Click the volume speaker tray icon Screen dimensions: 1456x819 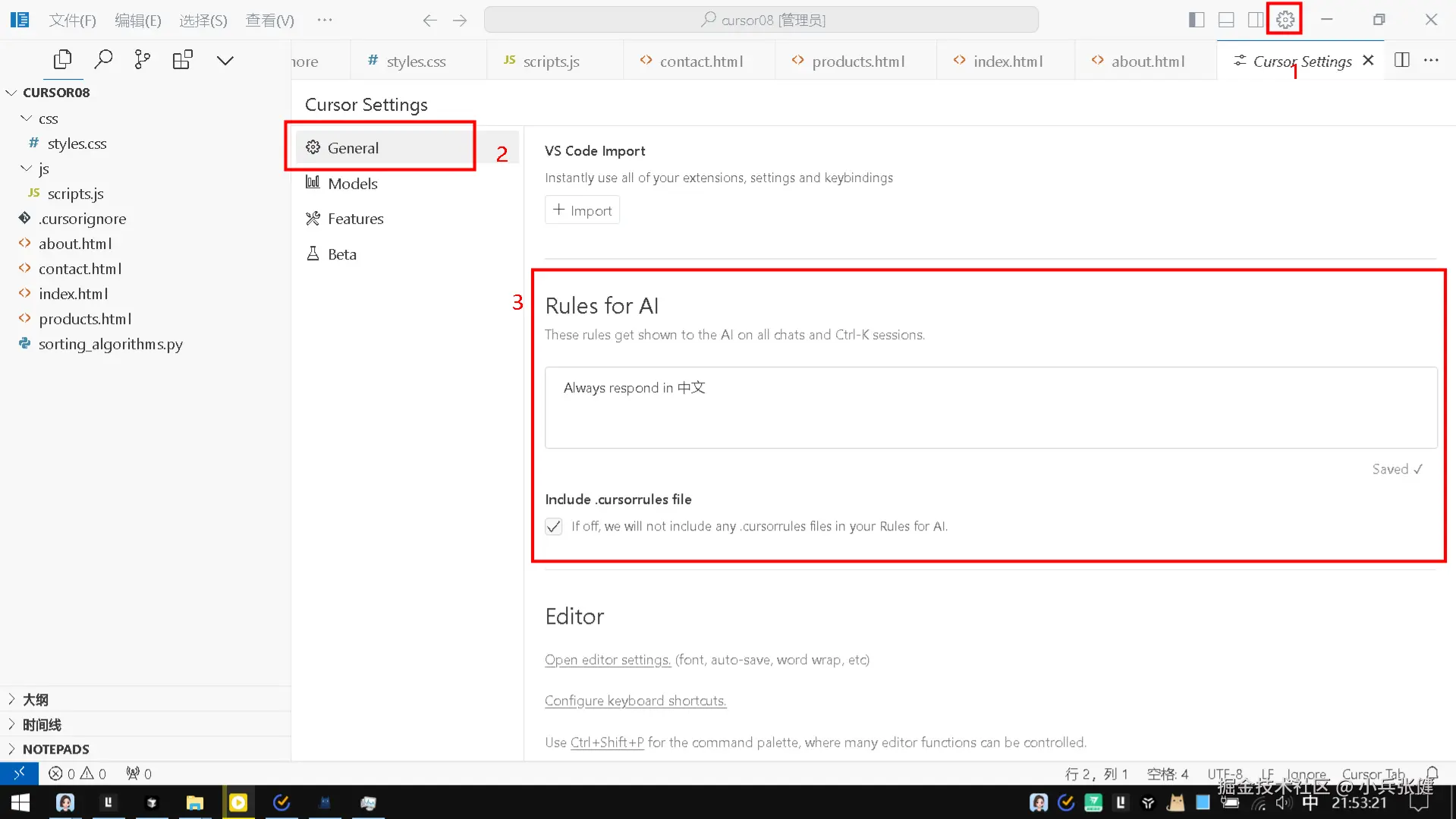tap(1283, 803)
